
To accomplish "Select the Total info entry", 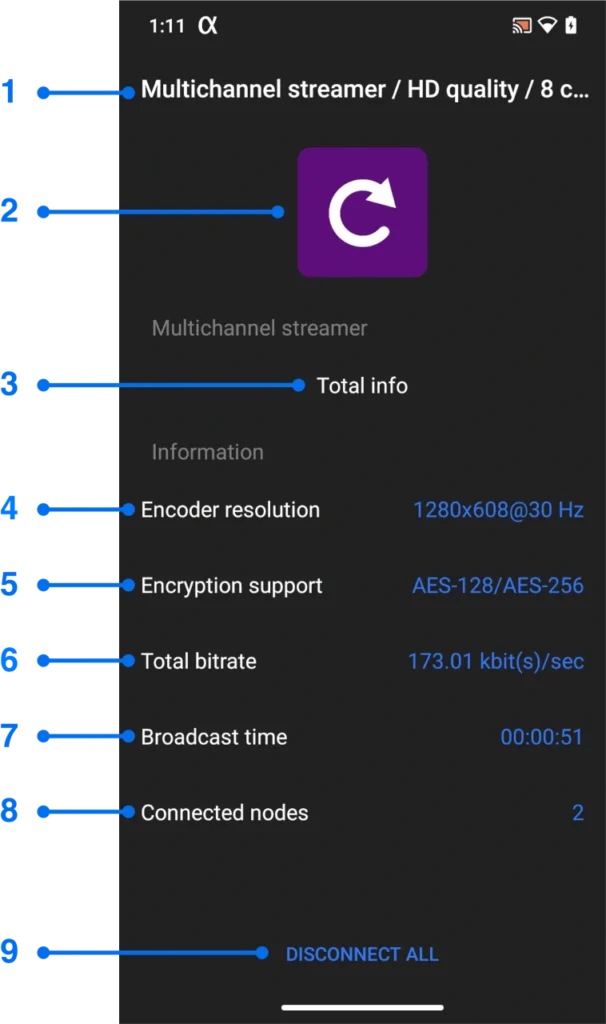I will pyautogui.click(x=362, y=385).
